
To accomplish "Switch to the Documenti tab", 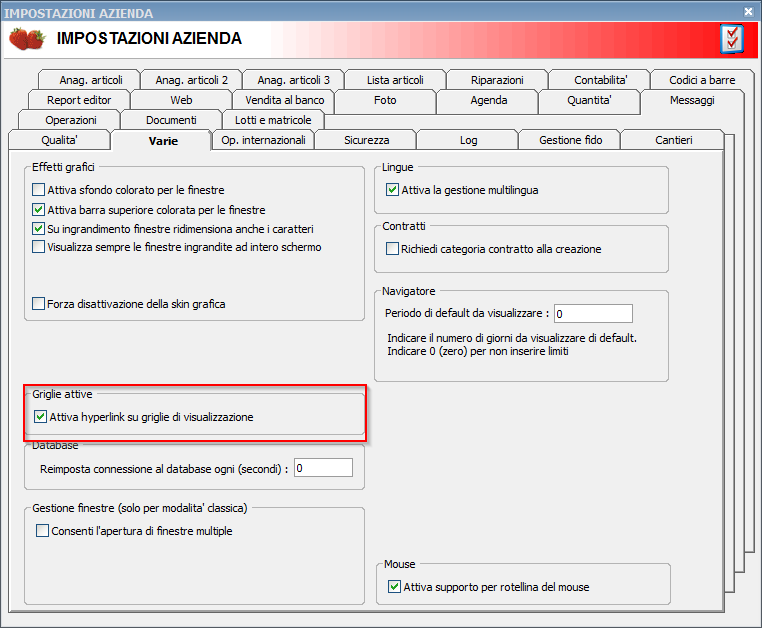I will point(171,120).
